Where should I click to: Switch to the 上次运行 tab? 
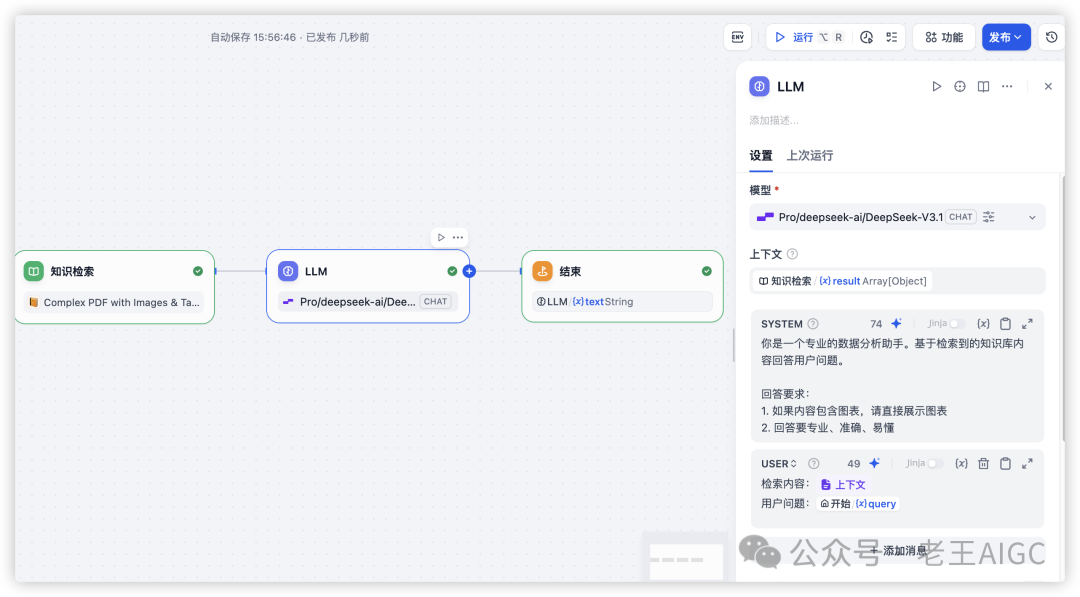(810, 156)
